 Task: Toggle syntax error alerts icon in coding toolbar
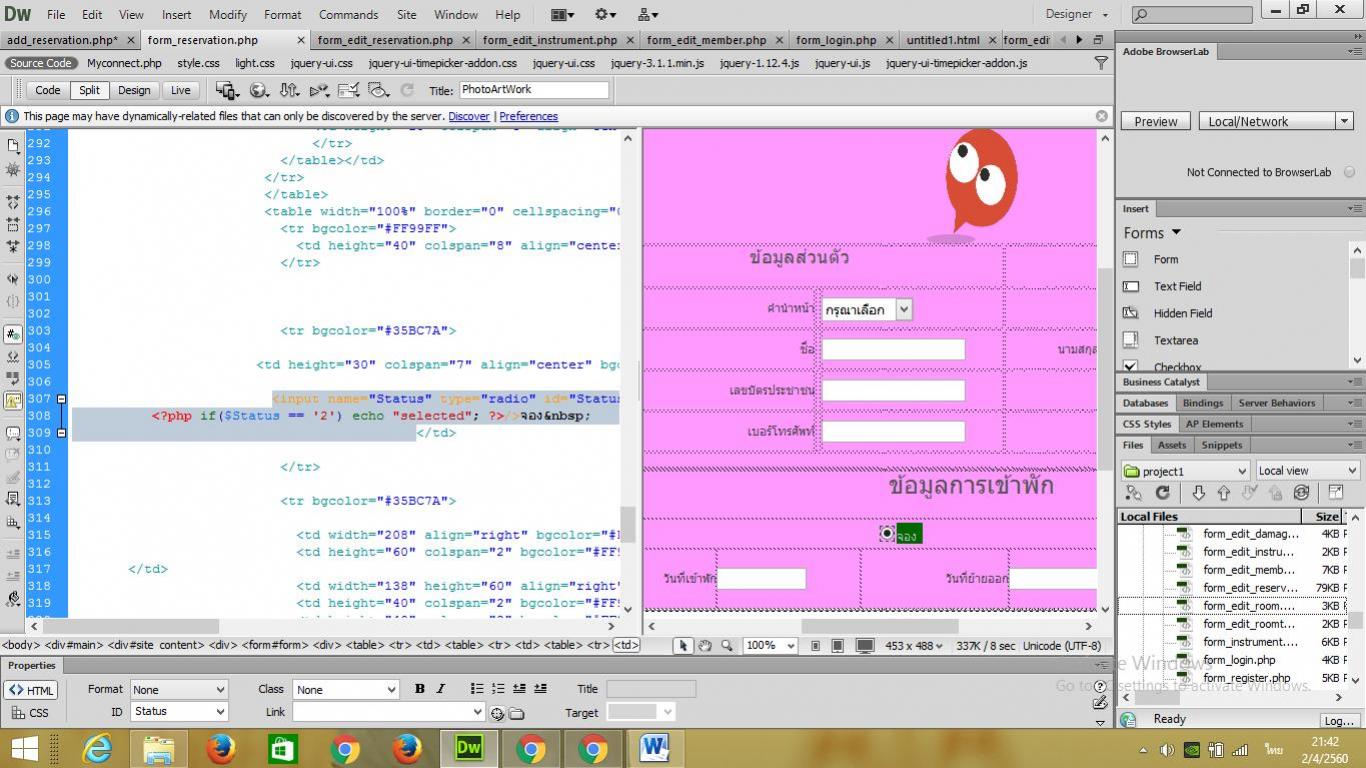point(13,401)
